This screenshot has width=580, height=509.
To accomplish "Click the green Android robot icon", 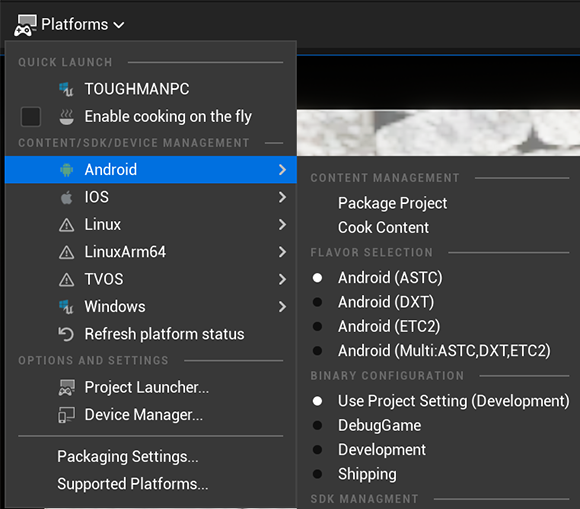I will [67, 170].
